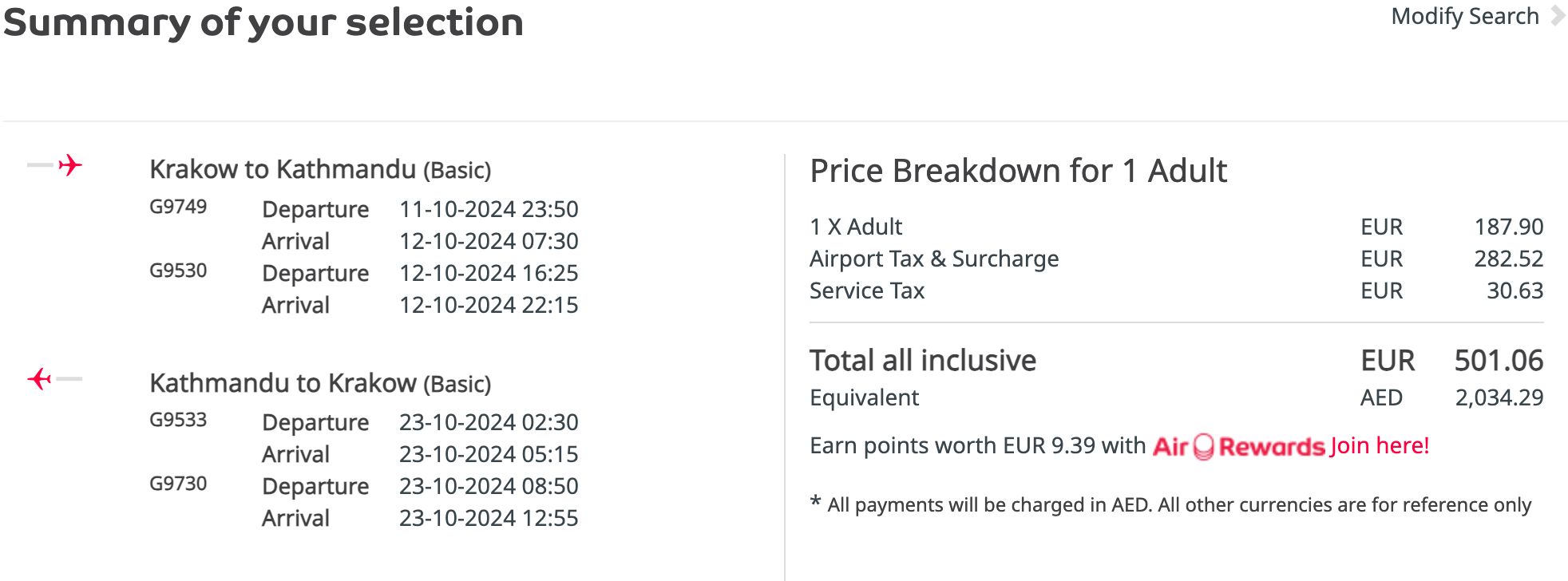The height and width of the screenshot is (581, 1568).
Task: Click the Price Breakdown for 1 Adult heading
Action: [1018, 171]
